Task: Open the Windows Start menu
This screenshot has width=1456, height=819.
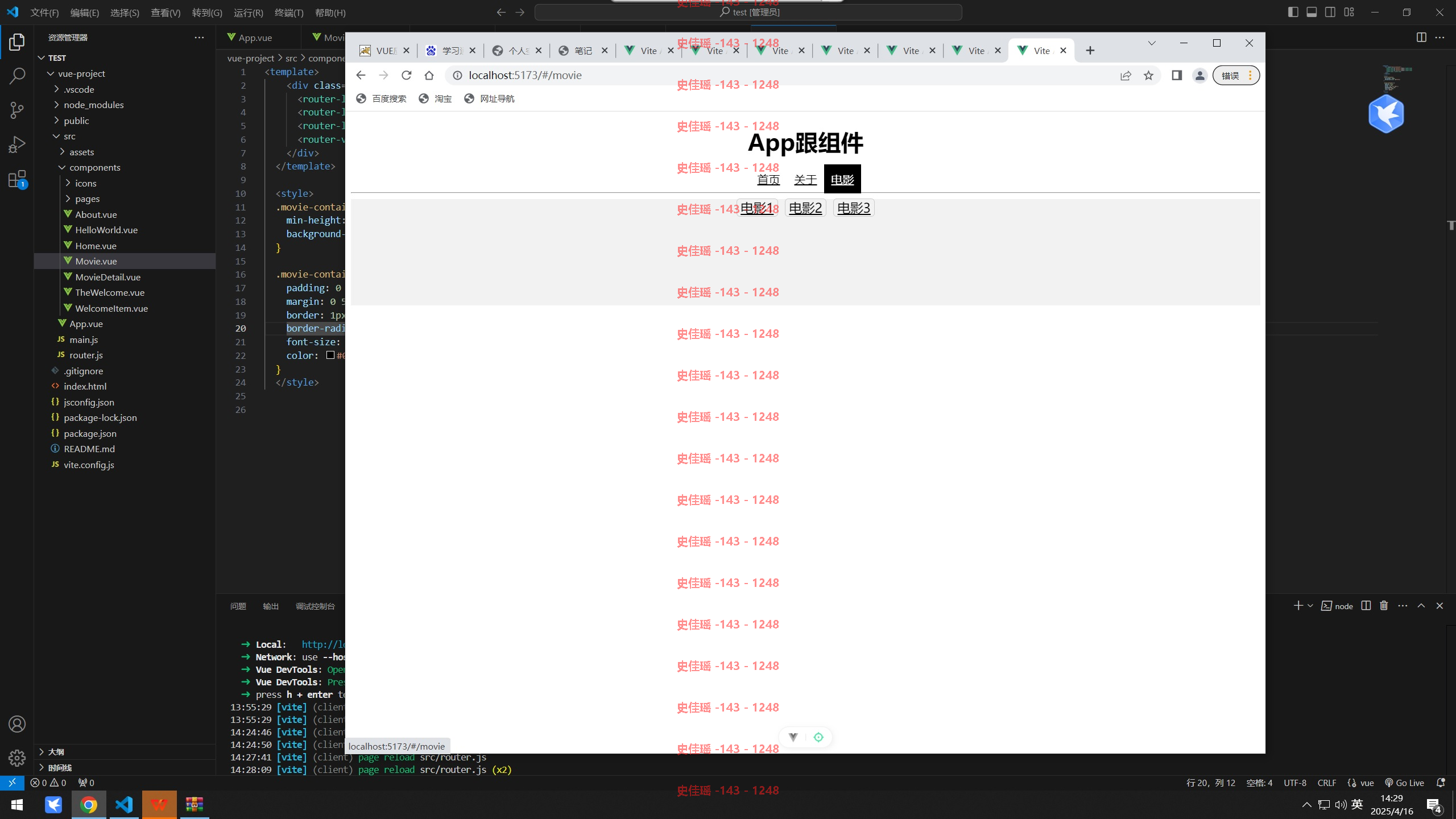Action: tap(17, 805)
